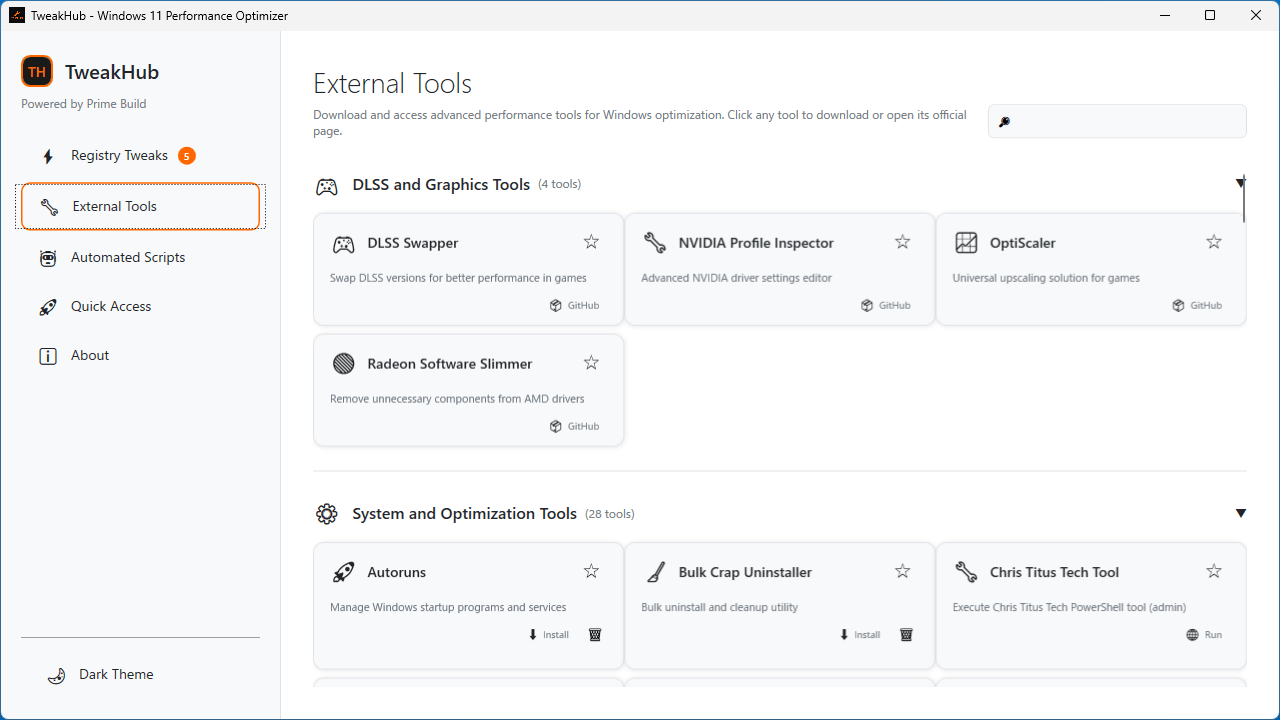This screenshot has width=1280, height=720.
Task: Click the OptiScaler grid icon
Action: click(x=966, y=243)
